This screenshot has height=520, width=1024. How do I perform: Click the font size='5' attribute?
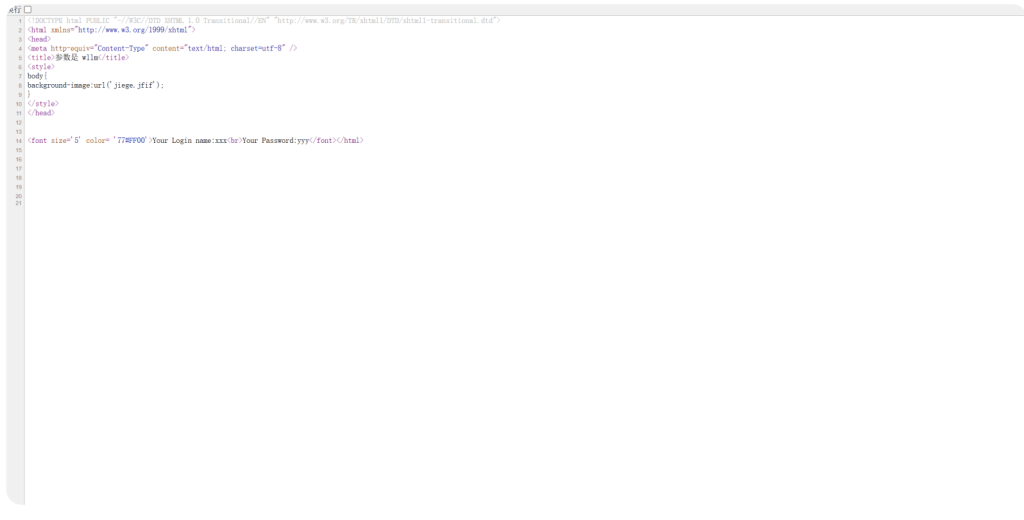pyautogui.click(x=66, y=140)
